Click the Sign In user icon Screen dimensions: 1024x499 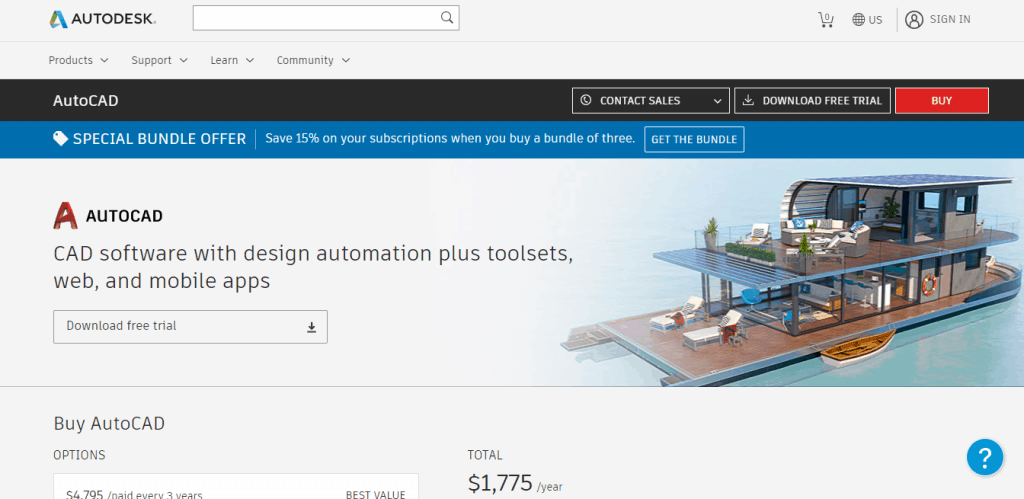pyautogui.click(x=914, y=19)
